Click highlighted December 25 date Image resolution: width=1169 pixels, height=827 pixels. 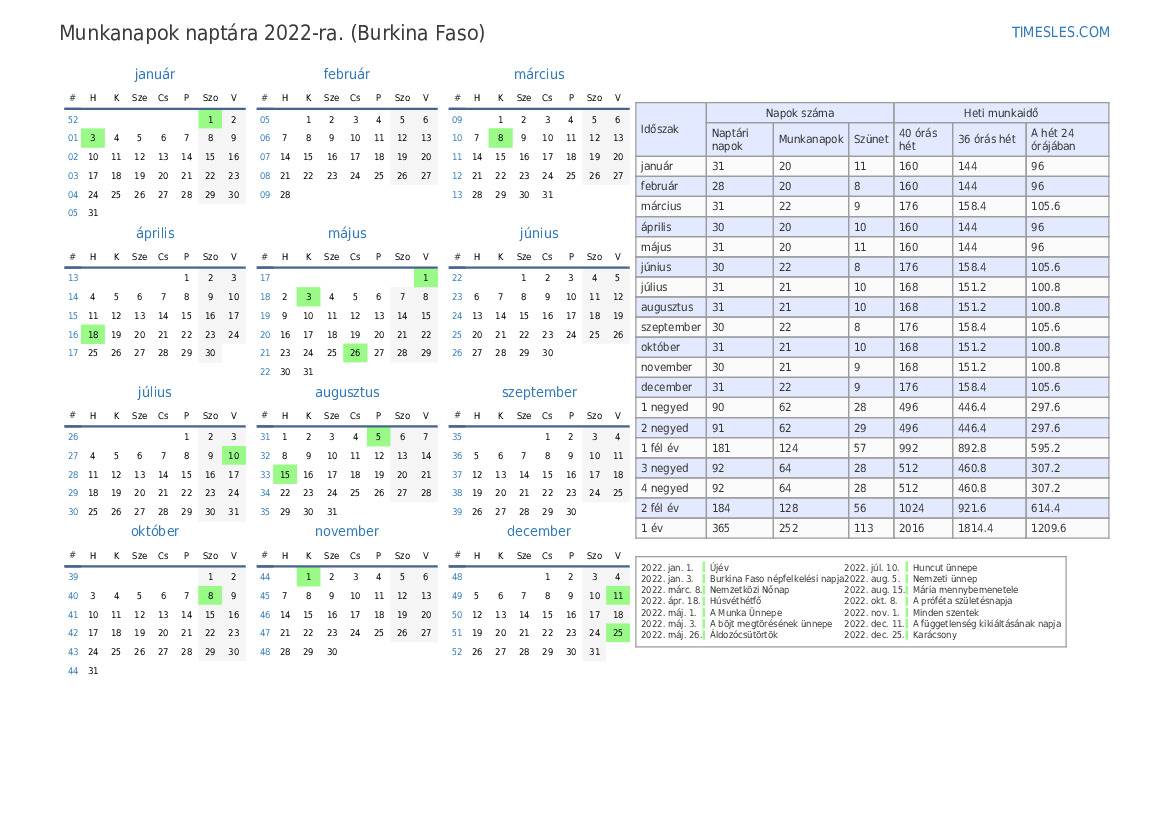click(x=618, y=632)
